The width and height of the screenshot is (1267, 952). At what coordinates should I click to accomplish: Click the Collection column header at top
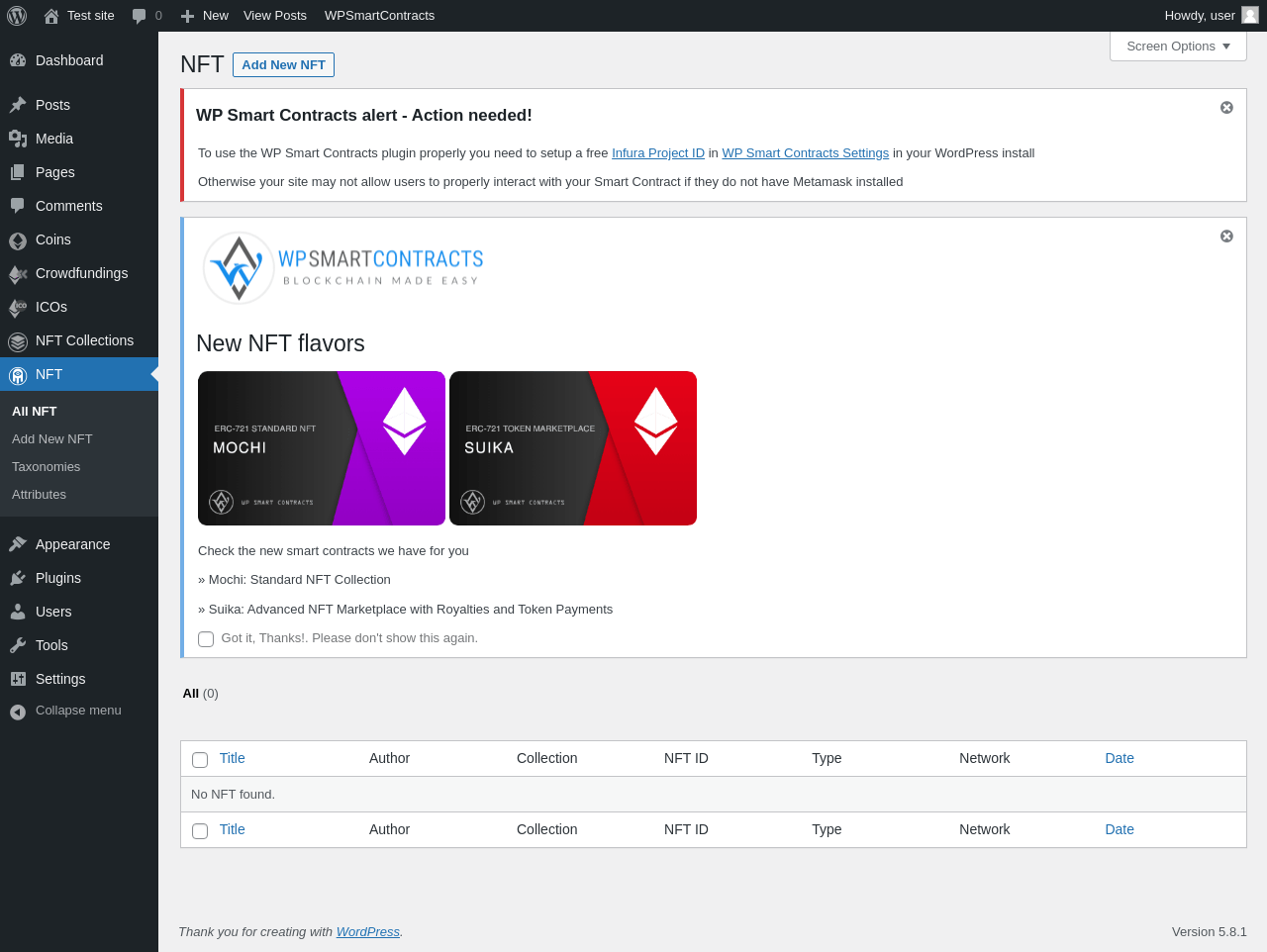546,758
